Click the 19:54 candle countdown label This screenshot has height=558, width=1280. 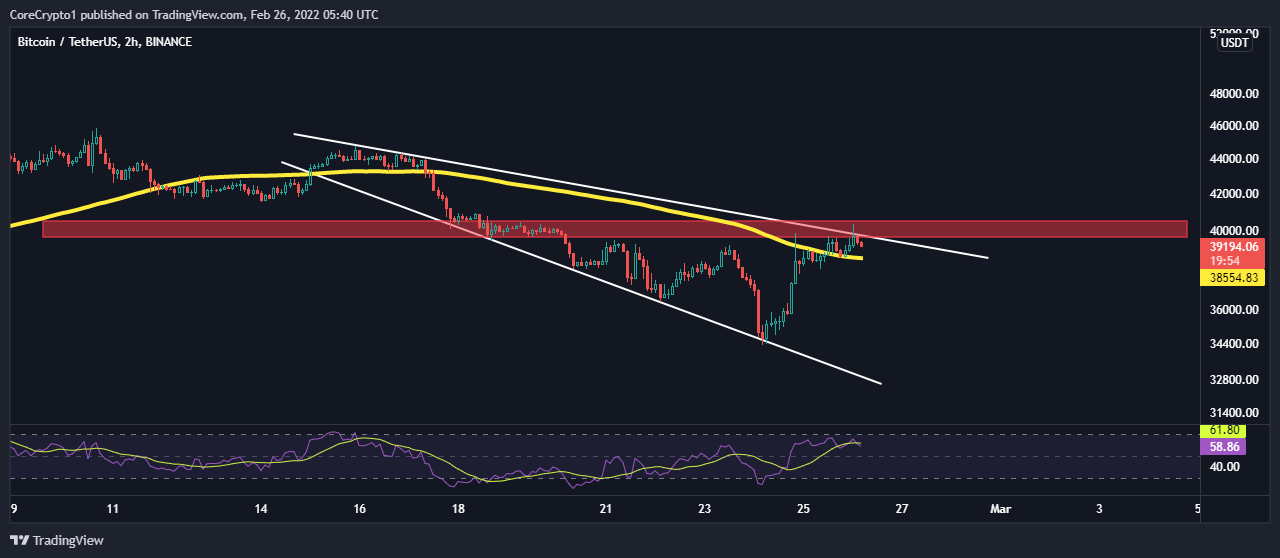pyautogui.click(x=1225, y=261)
